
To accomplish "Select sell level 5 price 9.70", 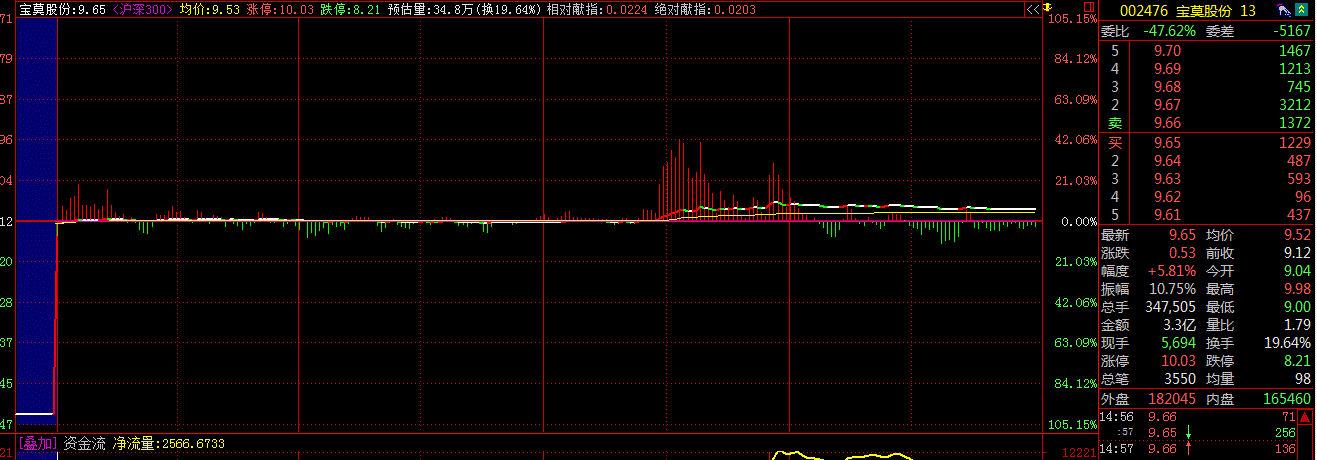I will 1167,50.
